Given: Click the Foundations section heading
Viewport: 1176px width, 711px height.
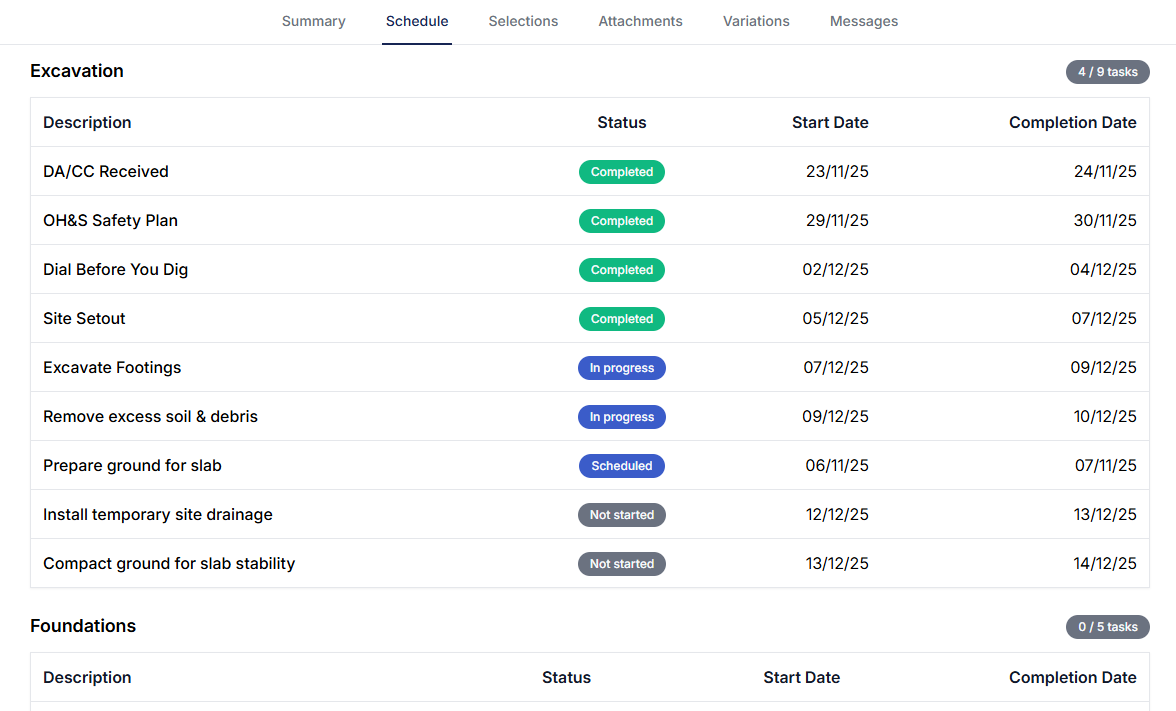Looking at the screenshot, I should pyautogui.click(x=83, y=626).
